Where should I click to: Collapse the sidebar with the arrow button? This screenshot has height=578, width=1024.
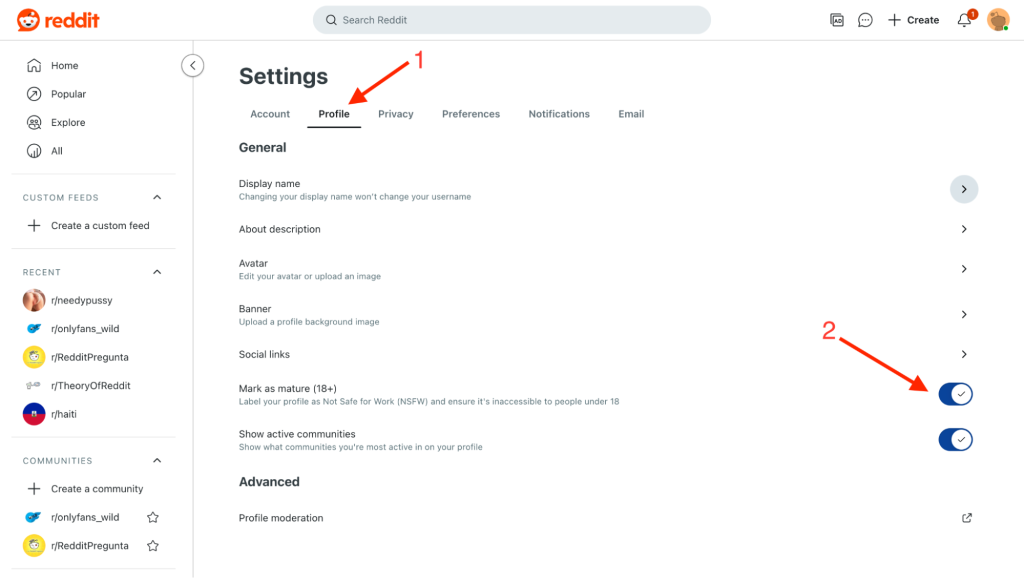pos(193,65)
